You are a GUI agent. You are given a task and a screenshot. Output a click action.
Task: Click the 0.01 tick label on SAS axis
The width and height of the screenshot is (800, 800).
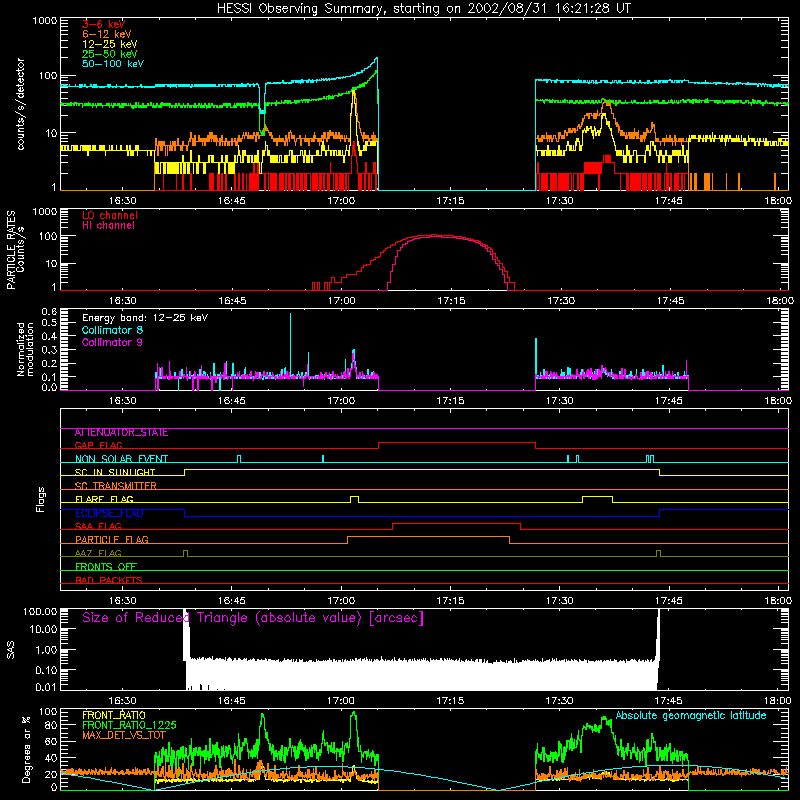pos(46,687)
